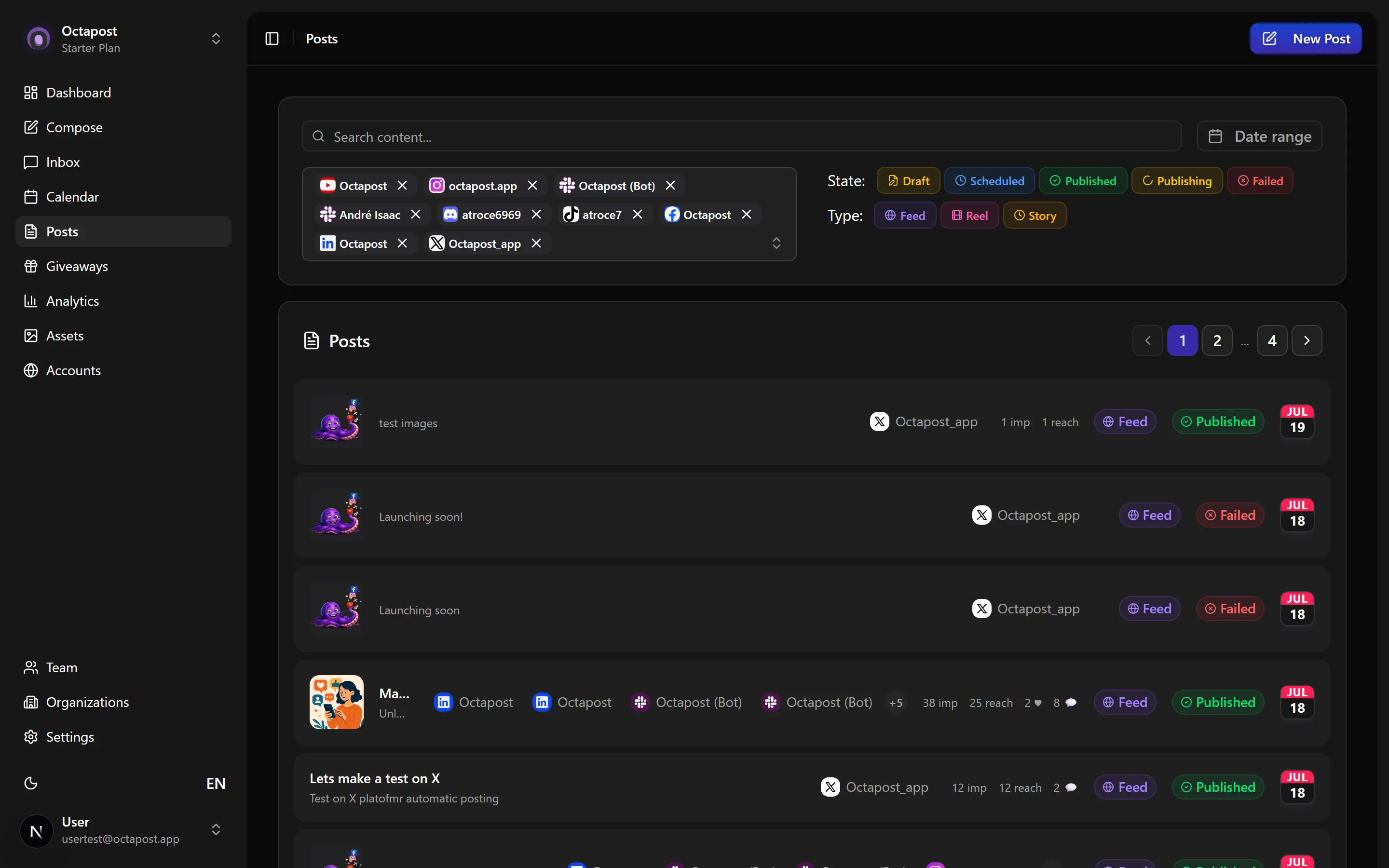Go to page 2 of posts
Image resolution: width=1389 pixels, height=868 pixels.
(x=1217, y=340)
